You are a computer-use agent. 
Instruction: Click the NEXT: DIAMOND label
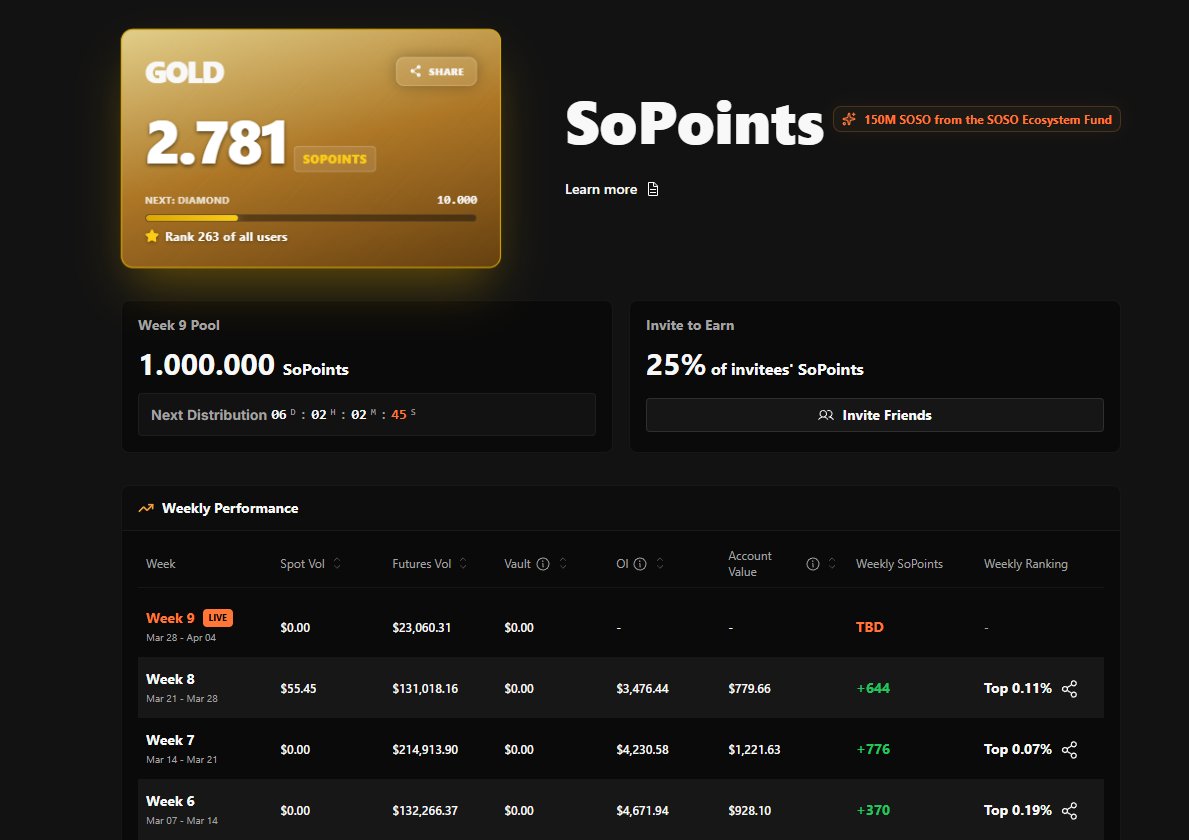click(187, 200)
